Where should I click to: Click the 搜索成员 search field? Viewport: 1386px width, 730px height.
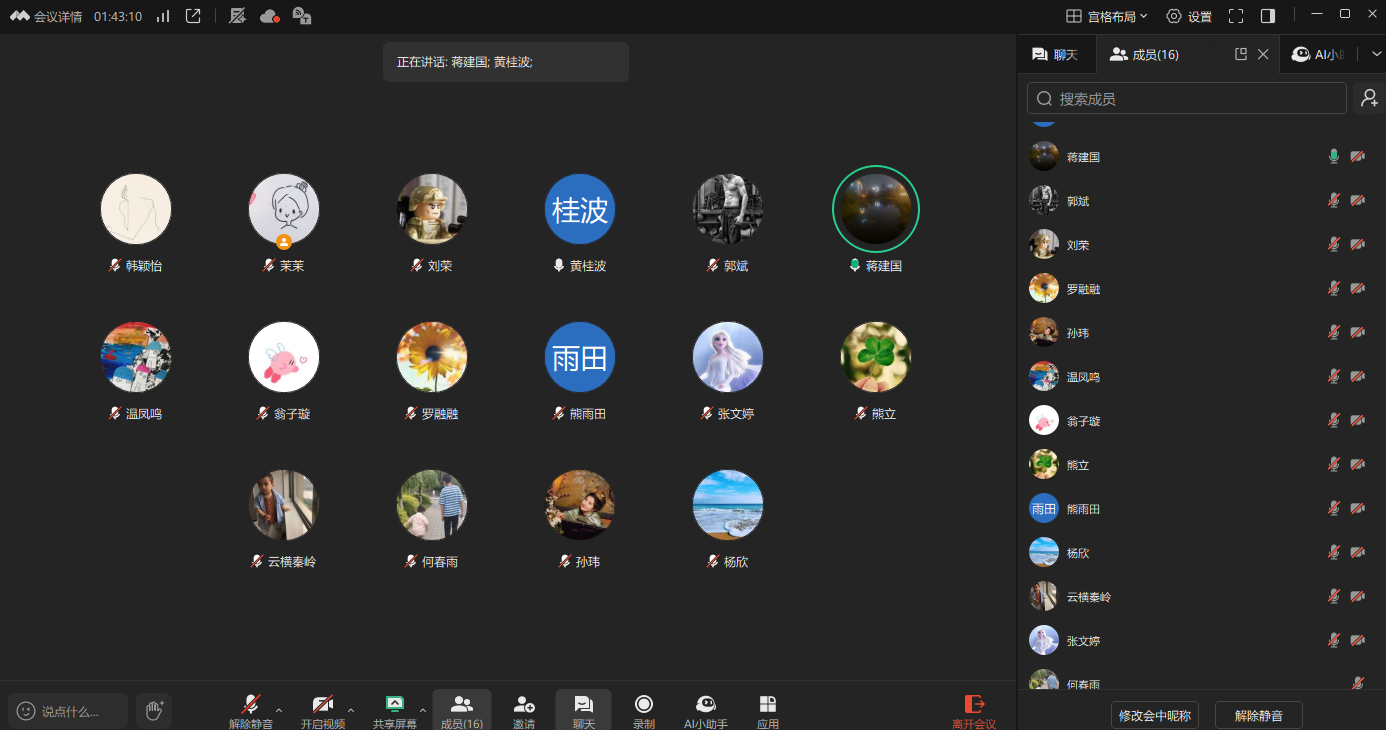pyautogui.click(x=1187, y=98)
